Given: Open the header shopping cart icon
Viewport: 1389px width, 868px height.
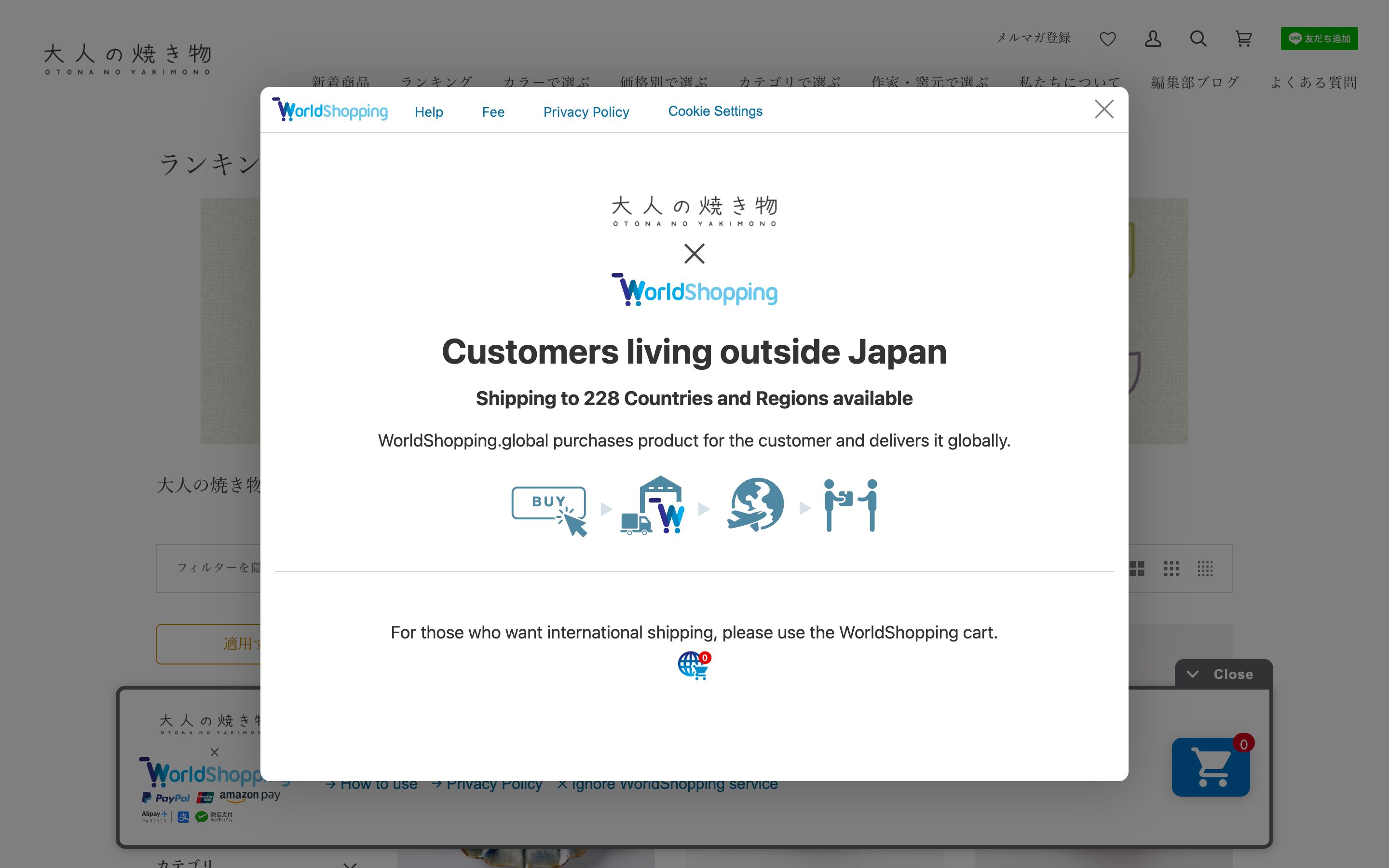Looking at the screenshot, I should pyautogui.click(x=1243, y=39).
